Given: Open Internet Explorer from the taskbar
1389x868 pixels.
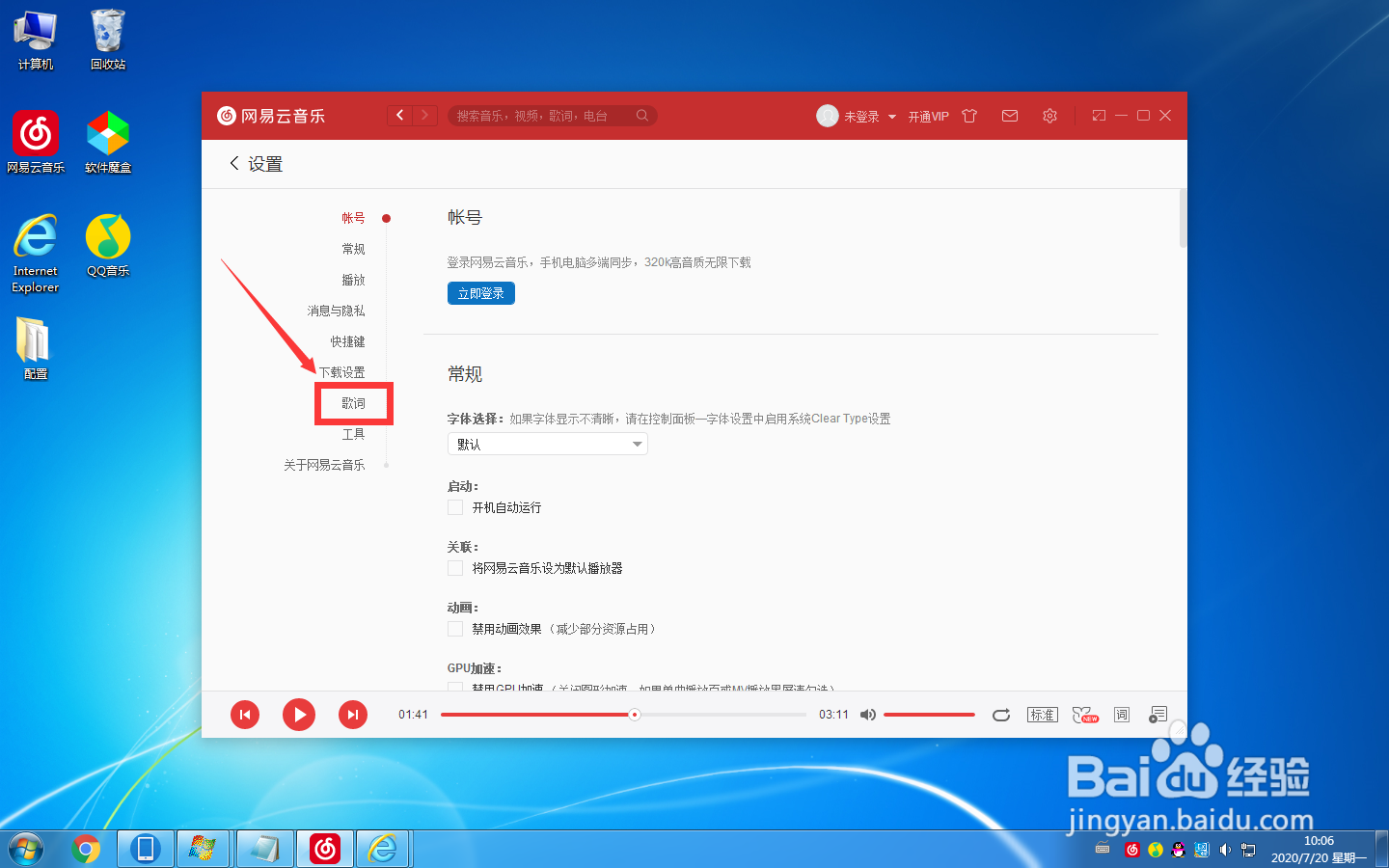Looking at the screenshot, I should (x=383, y=850).
